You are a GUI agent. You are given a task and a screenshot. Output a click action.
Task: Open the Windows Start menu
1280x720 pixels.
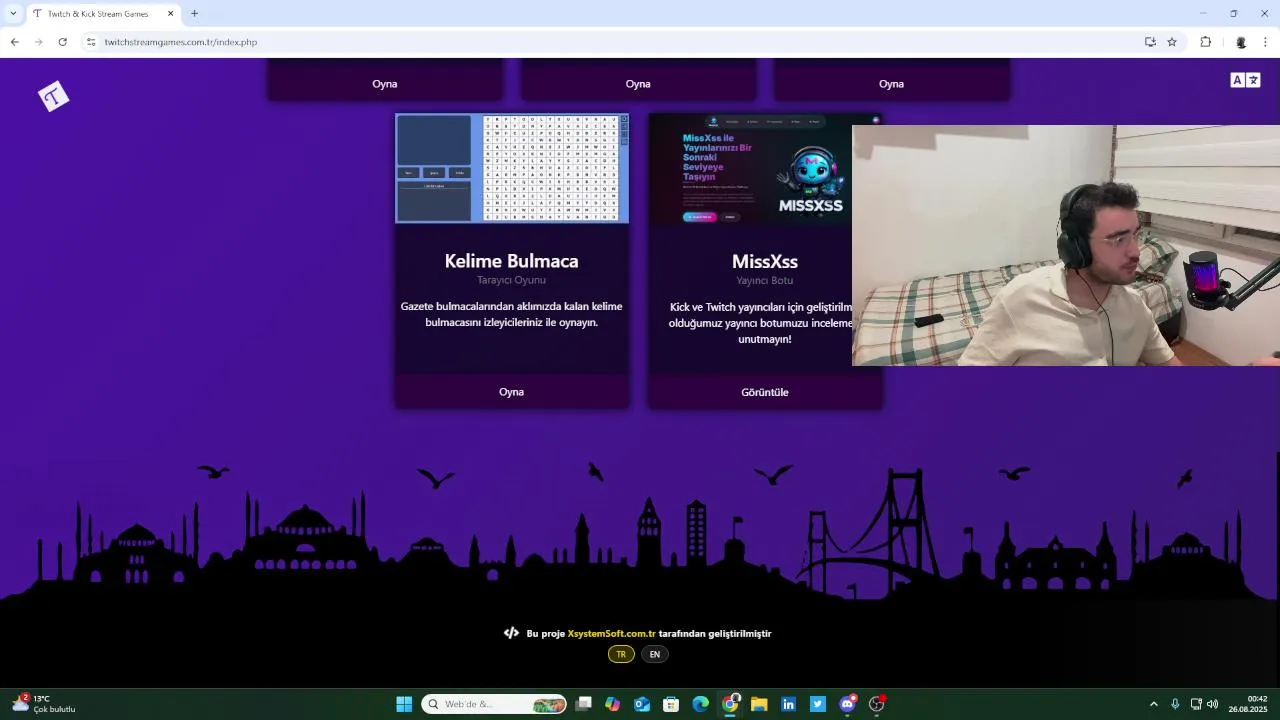click(404, 704)
